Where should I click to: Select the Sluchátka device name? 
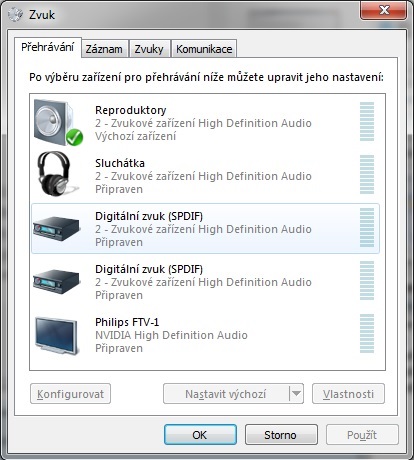[x=120, y=163]
